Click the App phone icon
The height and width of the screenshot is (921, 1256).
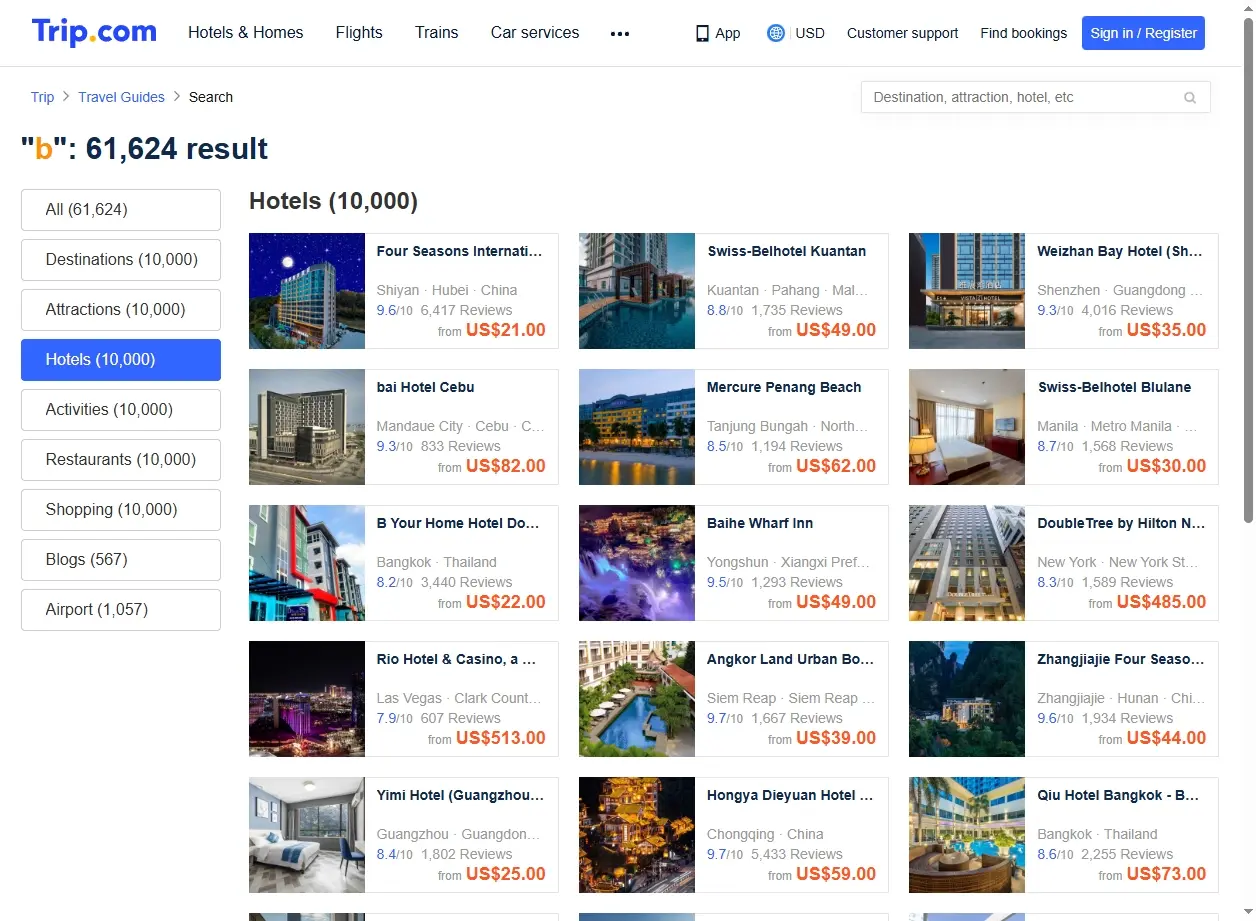pyautogui.click(x=702, y=33)
